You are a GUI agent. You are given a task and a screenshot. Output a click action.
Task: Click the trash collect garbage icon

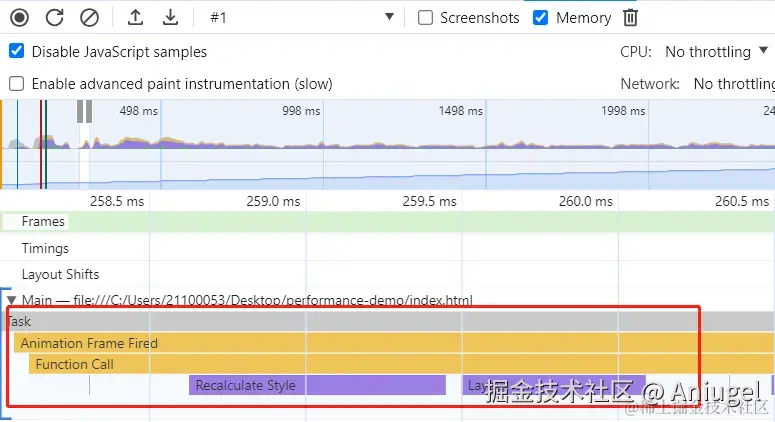pyautogui.click(x=630, y=17)
